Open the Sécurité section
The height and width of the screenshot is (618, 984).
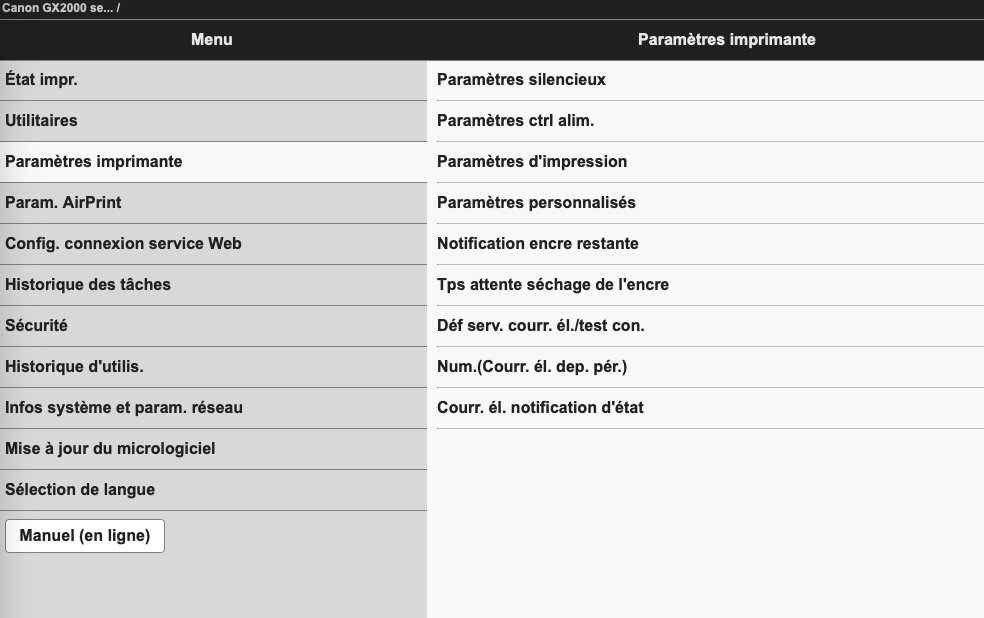coord(37,326)
